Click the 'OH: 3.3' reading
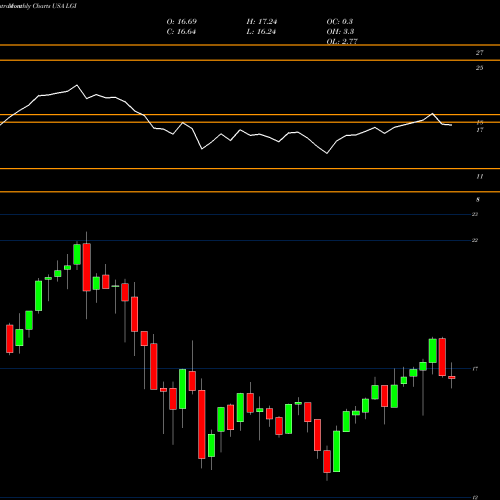This screenshot has width=500, height=500. [x=340, y=32]
